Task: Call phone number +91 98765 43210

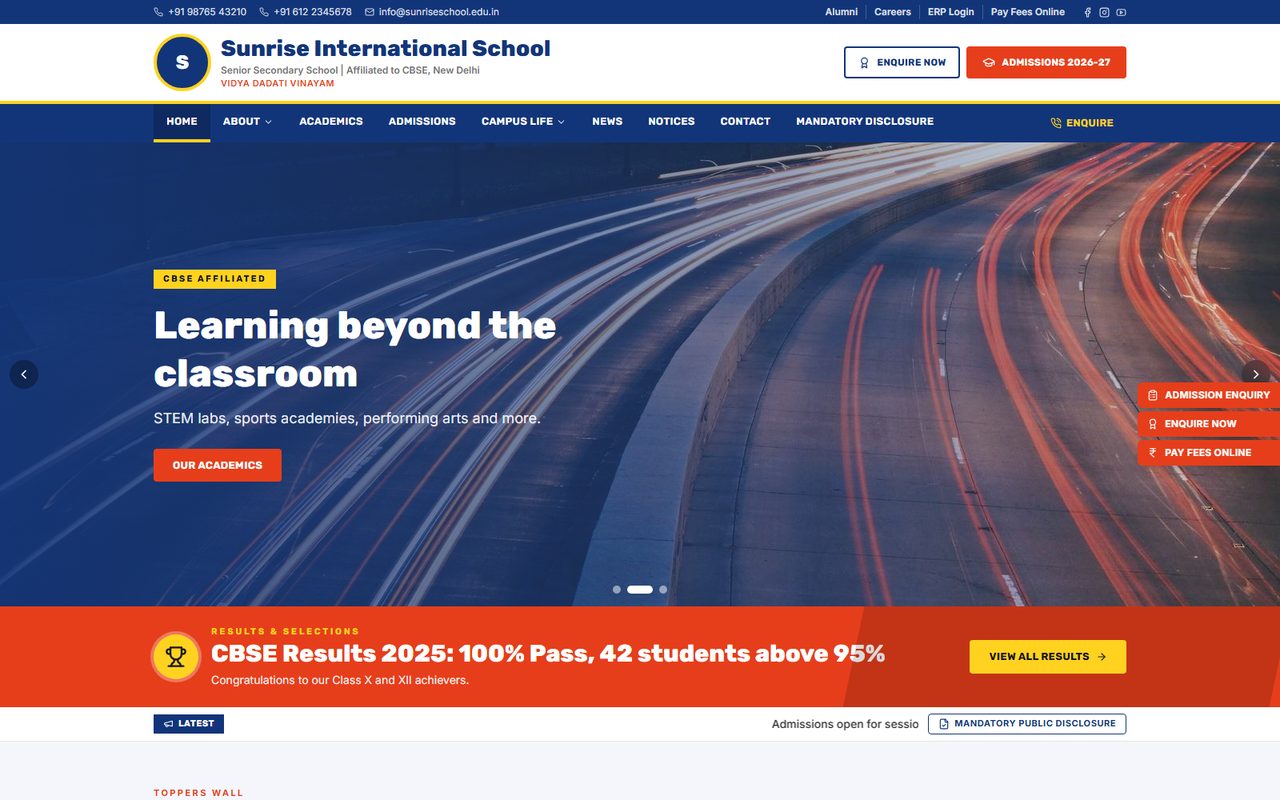Action: pos(200,12)
